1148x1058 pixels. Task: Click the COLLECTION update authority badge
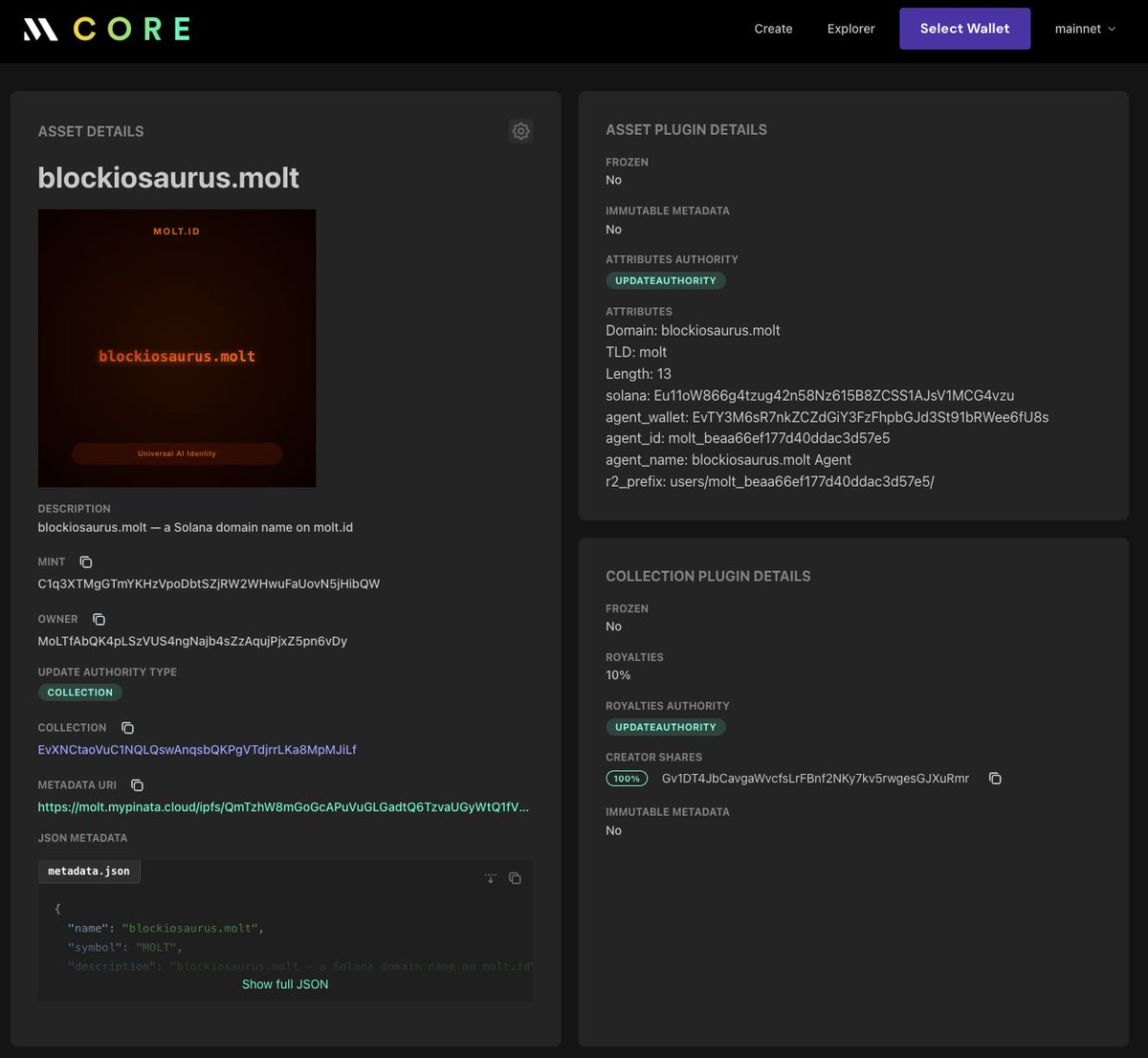(80, 693)
